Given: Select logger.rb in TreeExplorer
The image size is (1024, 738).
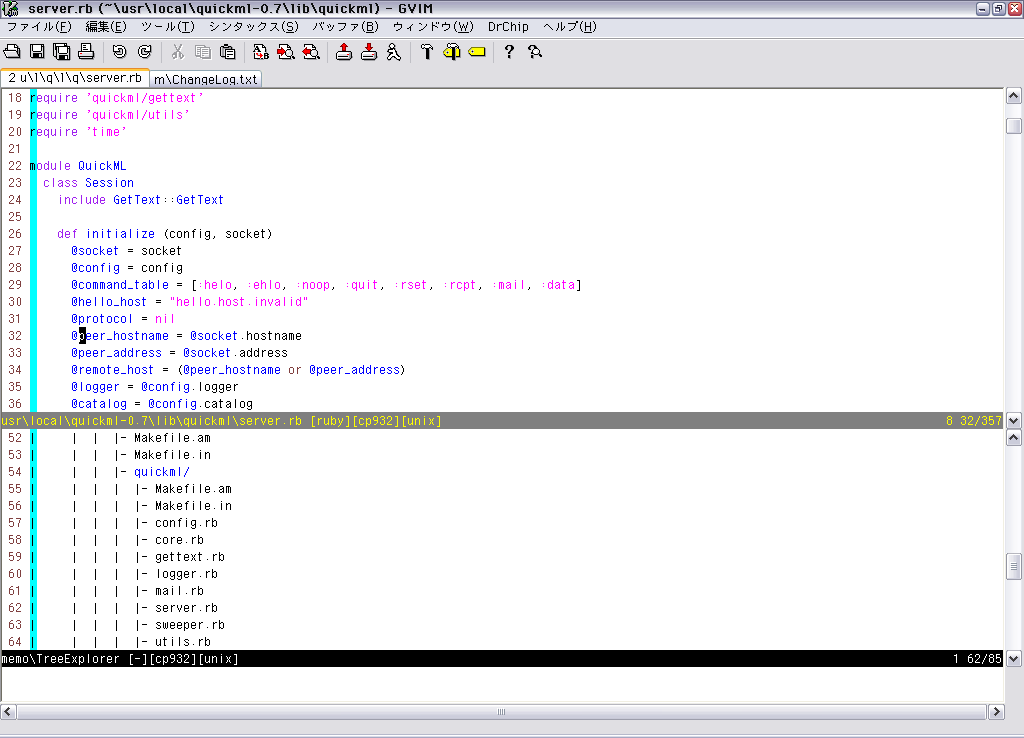Looking at the screenshot, I should point(186,574).
